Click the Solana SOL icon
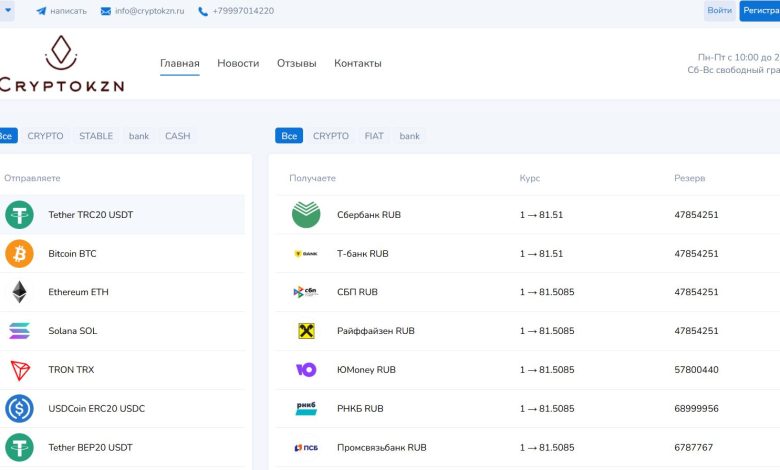This screenshot has width=780, height=470. click(x=19, y=331)
